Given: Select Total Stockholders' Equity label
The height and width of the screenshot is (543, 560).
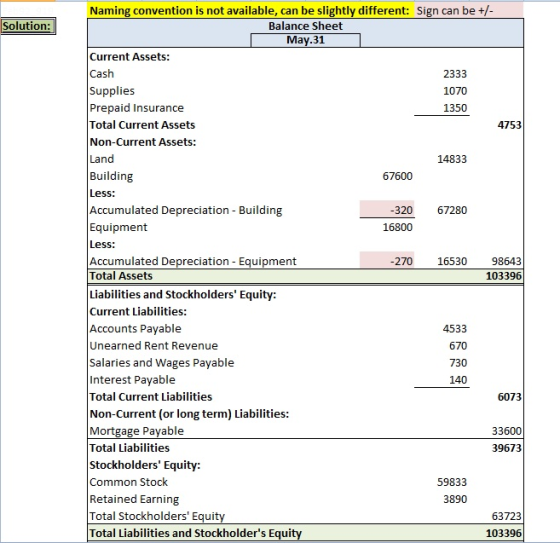Looking at the screenshot, I should point(157,516).
